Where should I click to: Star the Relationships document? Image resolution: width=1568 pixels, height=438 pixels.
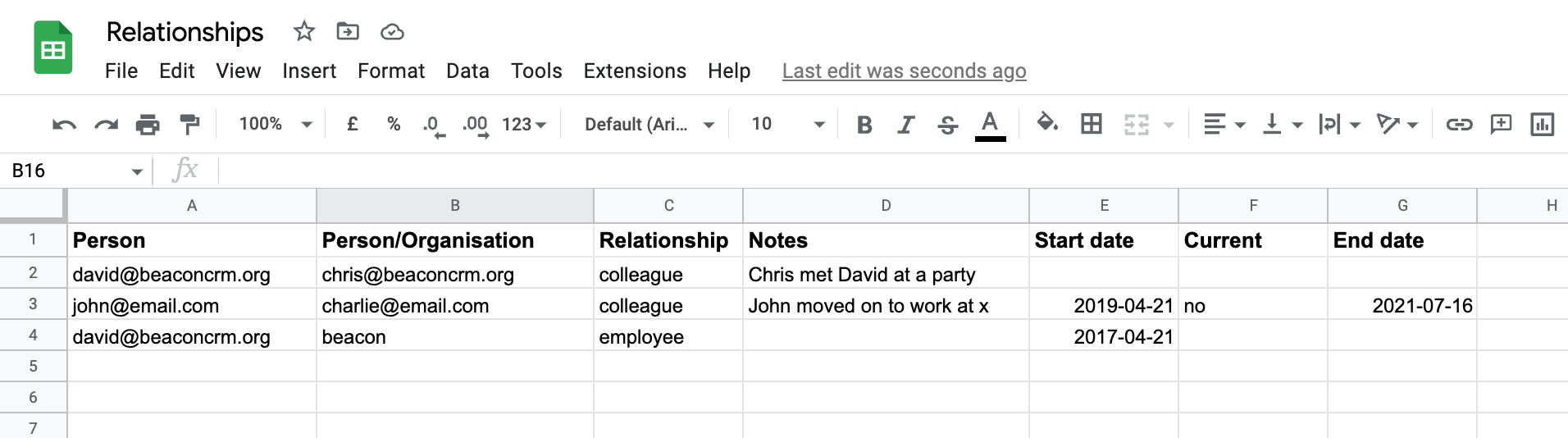click(304, 32)
